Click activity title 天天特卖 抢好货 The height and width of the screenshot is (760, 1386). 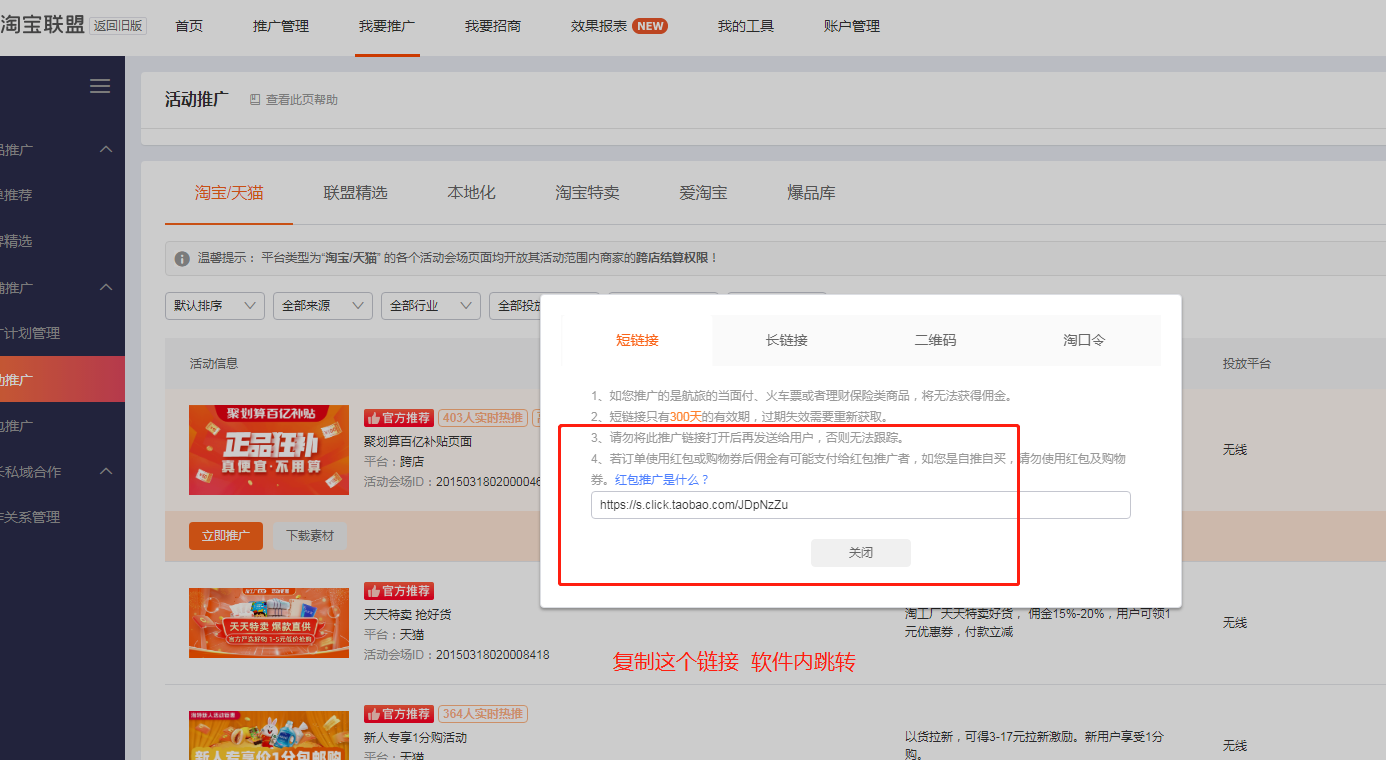(408, 614)
